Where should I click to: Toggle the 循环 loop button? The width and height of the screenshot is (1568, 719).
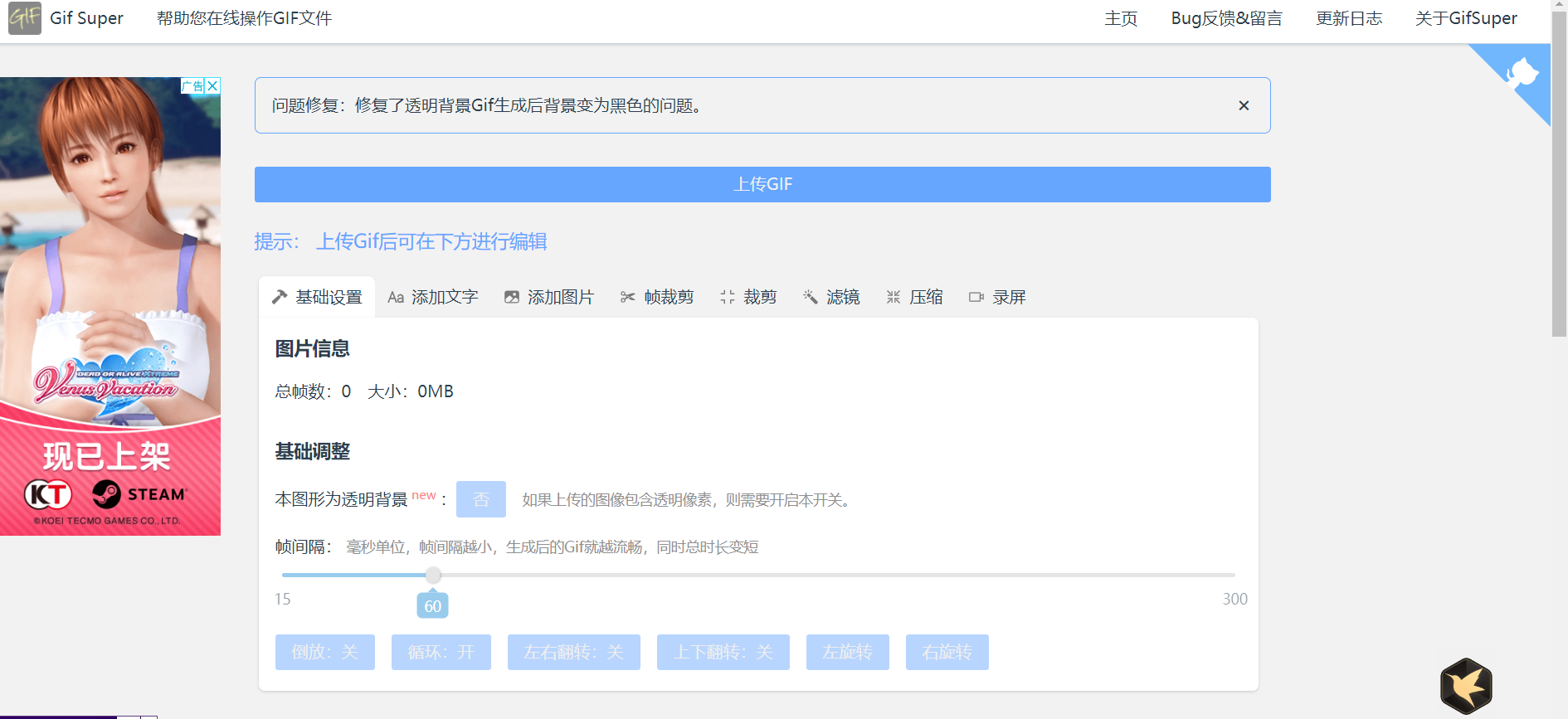click(441, 652)
